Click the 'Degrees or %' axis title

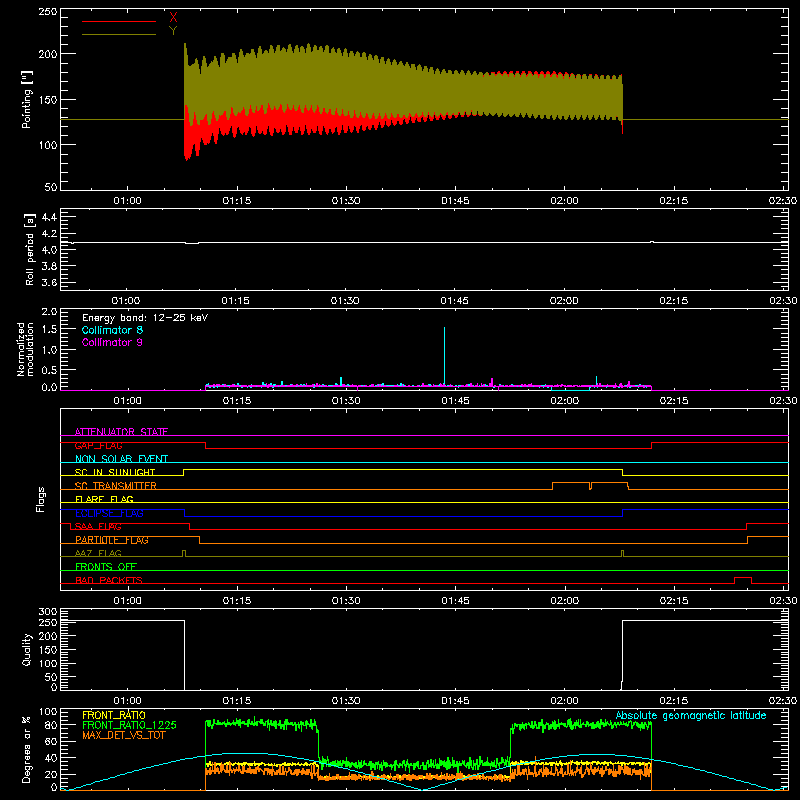[27, 749]
